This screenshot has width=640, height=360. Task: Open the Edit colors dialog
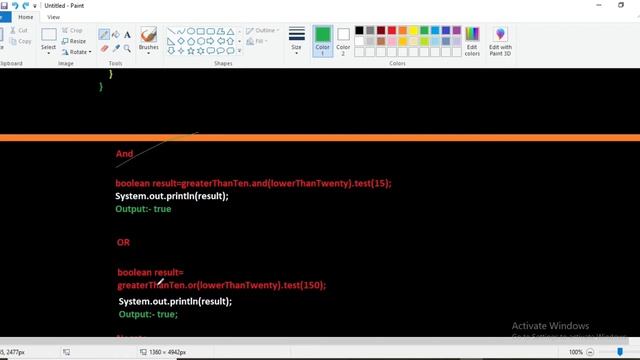[x=472, y=41]
